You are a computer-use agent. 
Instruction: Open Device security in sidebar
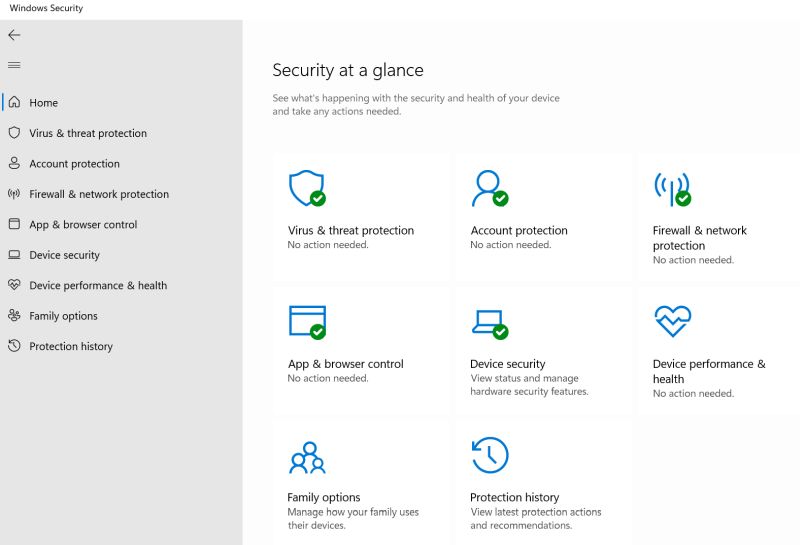coord(121,255)
